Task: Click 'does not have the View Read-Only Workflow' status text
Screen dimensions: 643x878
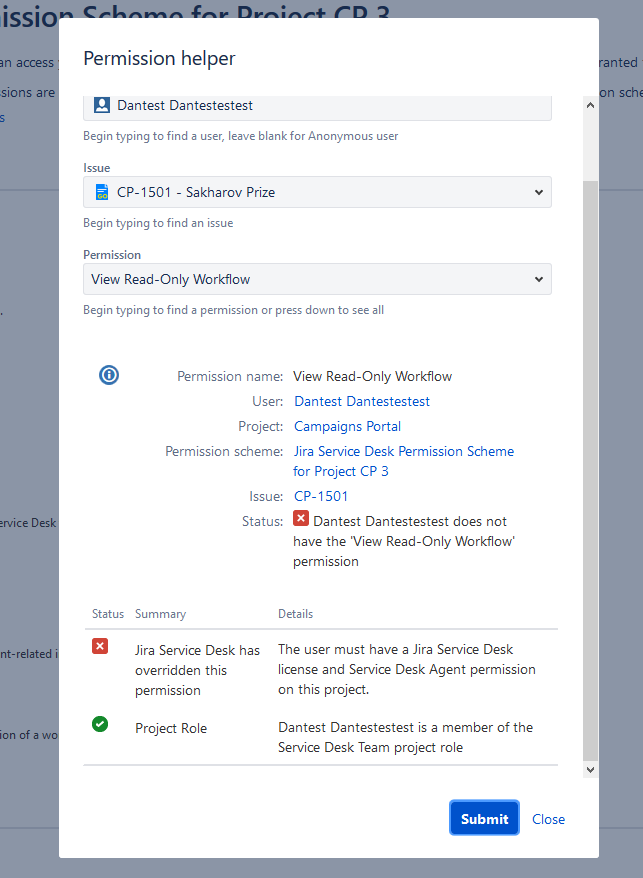Action: point(403,541)
